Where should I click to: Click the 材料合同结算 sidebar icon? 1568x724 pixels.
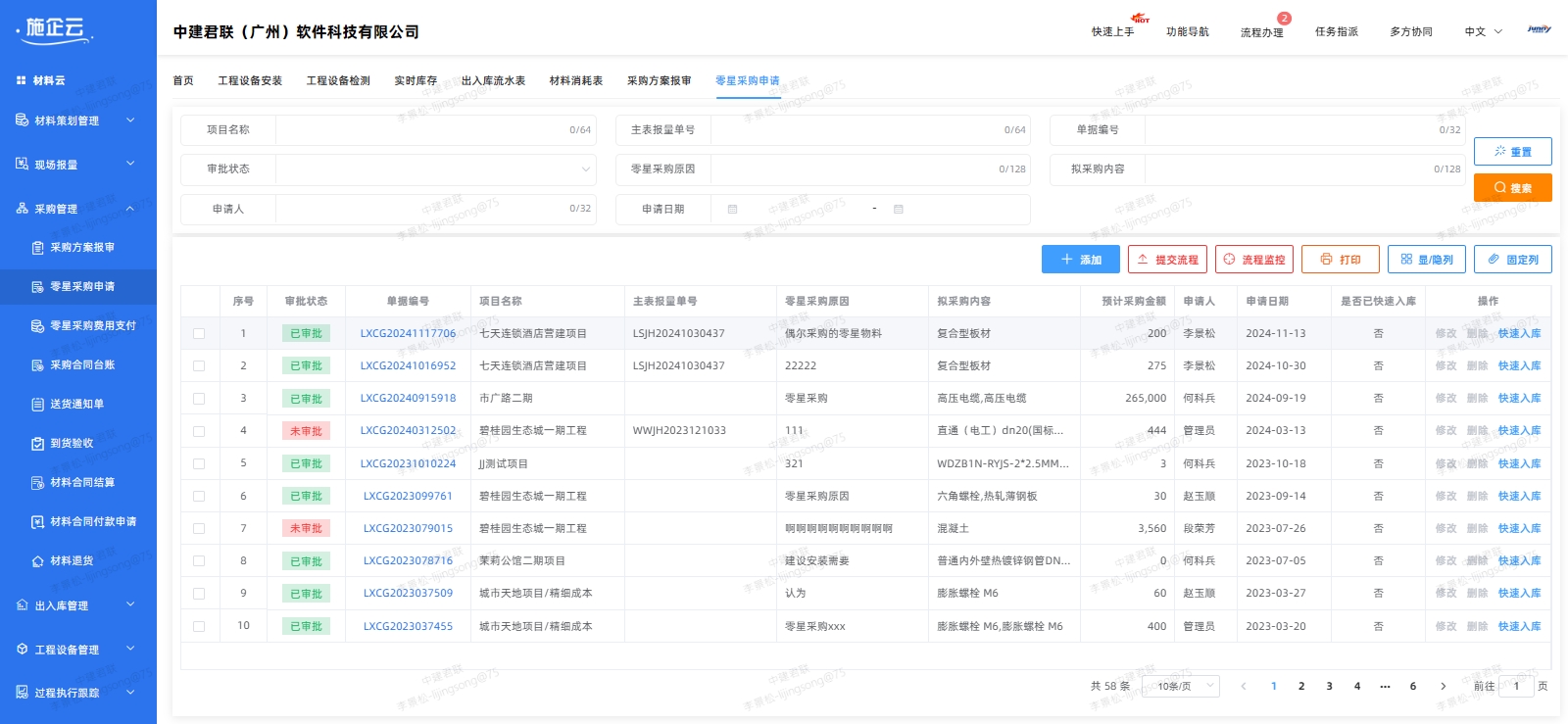click(37, 483)
